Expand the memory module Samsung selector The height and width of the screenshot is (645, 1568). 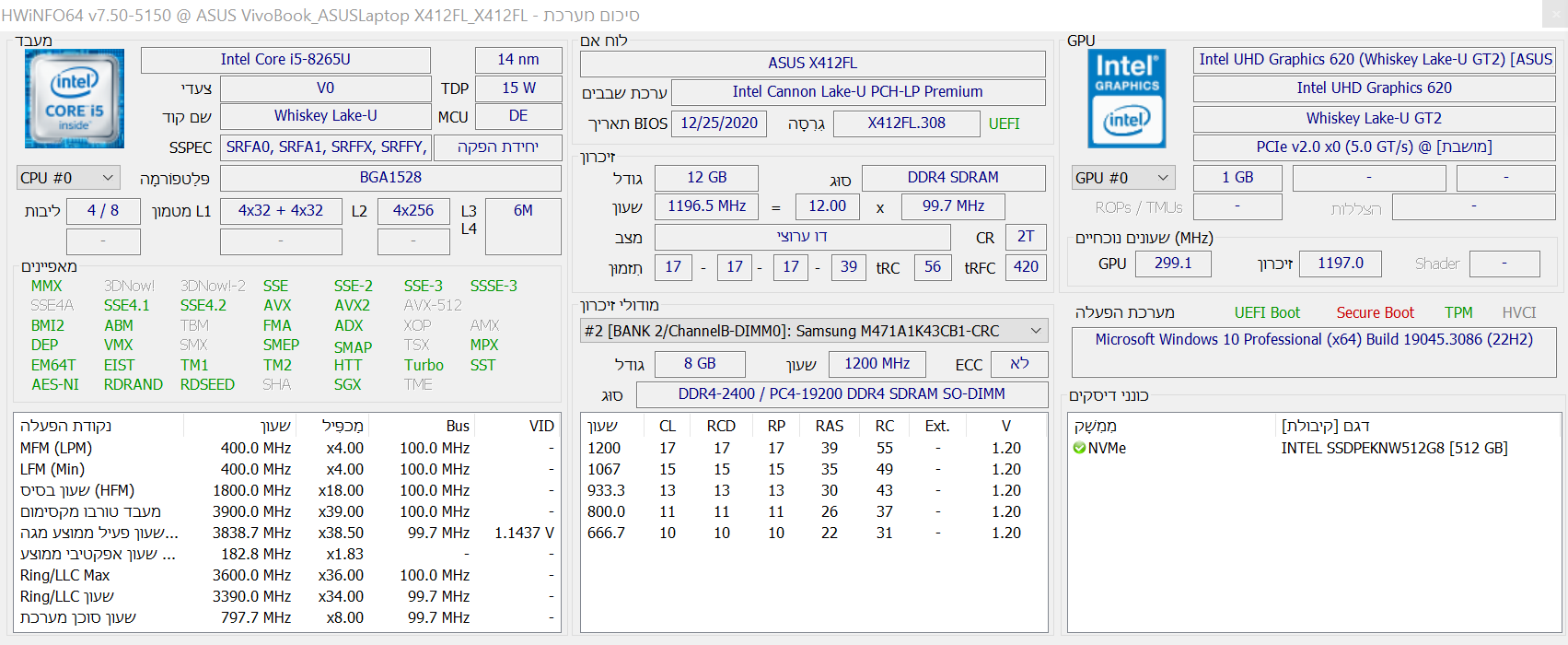coord(814,331)
